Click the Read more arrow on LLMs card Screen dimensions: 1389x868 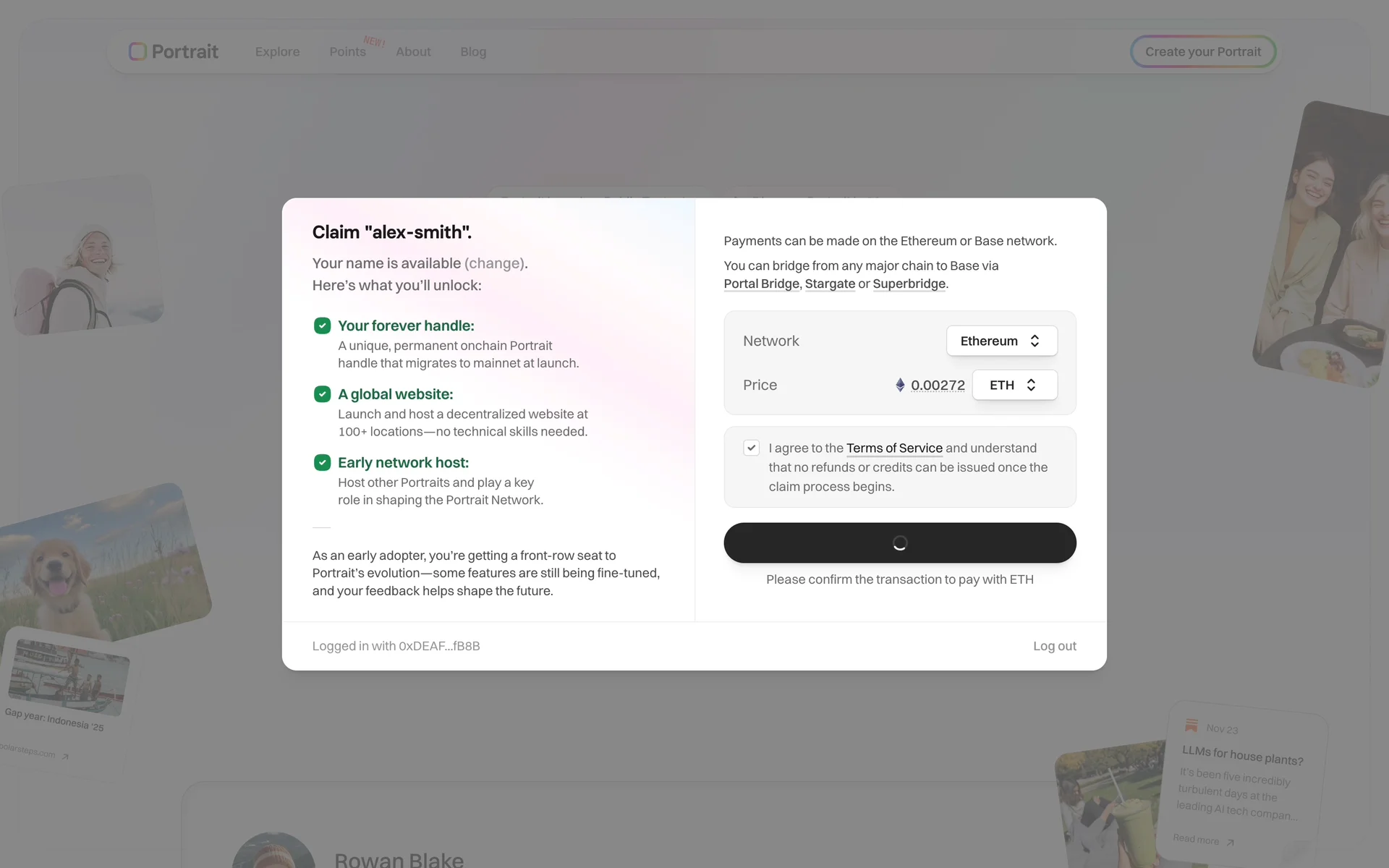click(x=1230, y=843)
